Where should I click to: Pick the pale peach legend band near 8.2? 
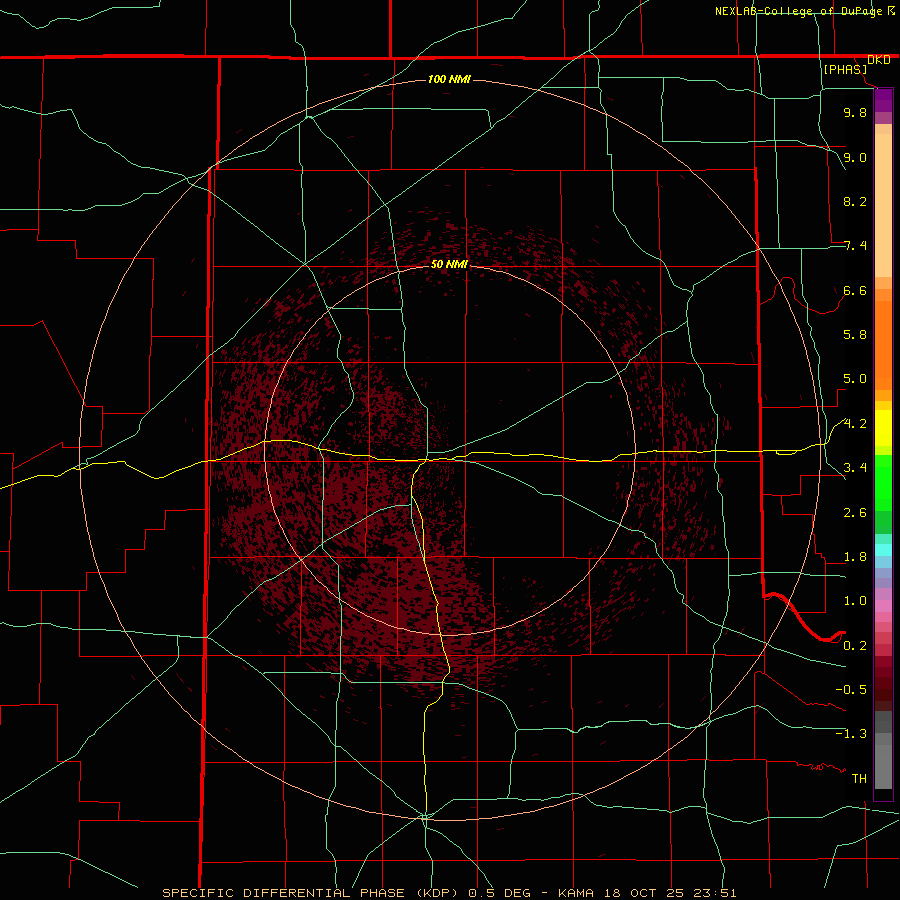883,205
